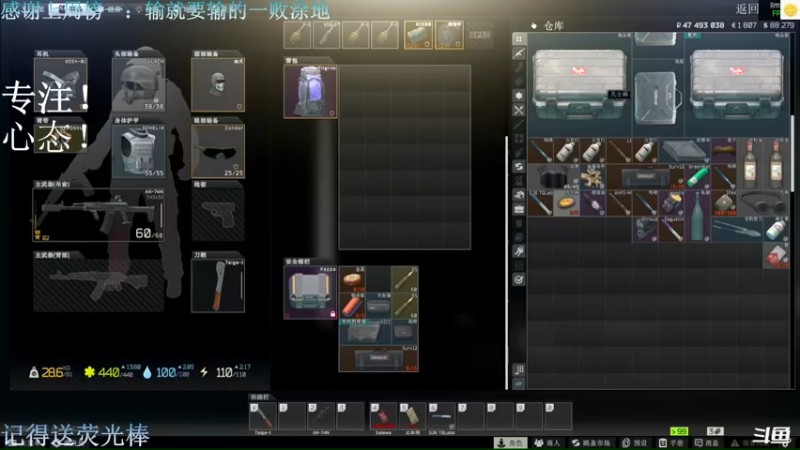The width and height of the screenshot is (800, 450).
Task: Select the AHF1-M injector in the stash
Action: pyautogui.click(x=619, y=204)
